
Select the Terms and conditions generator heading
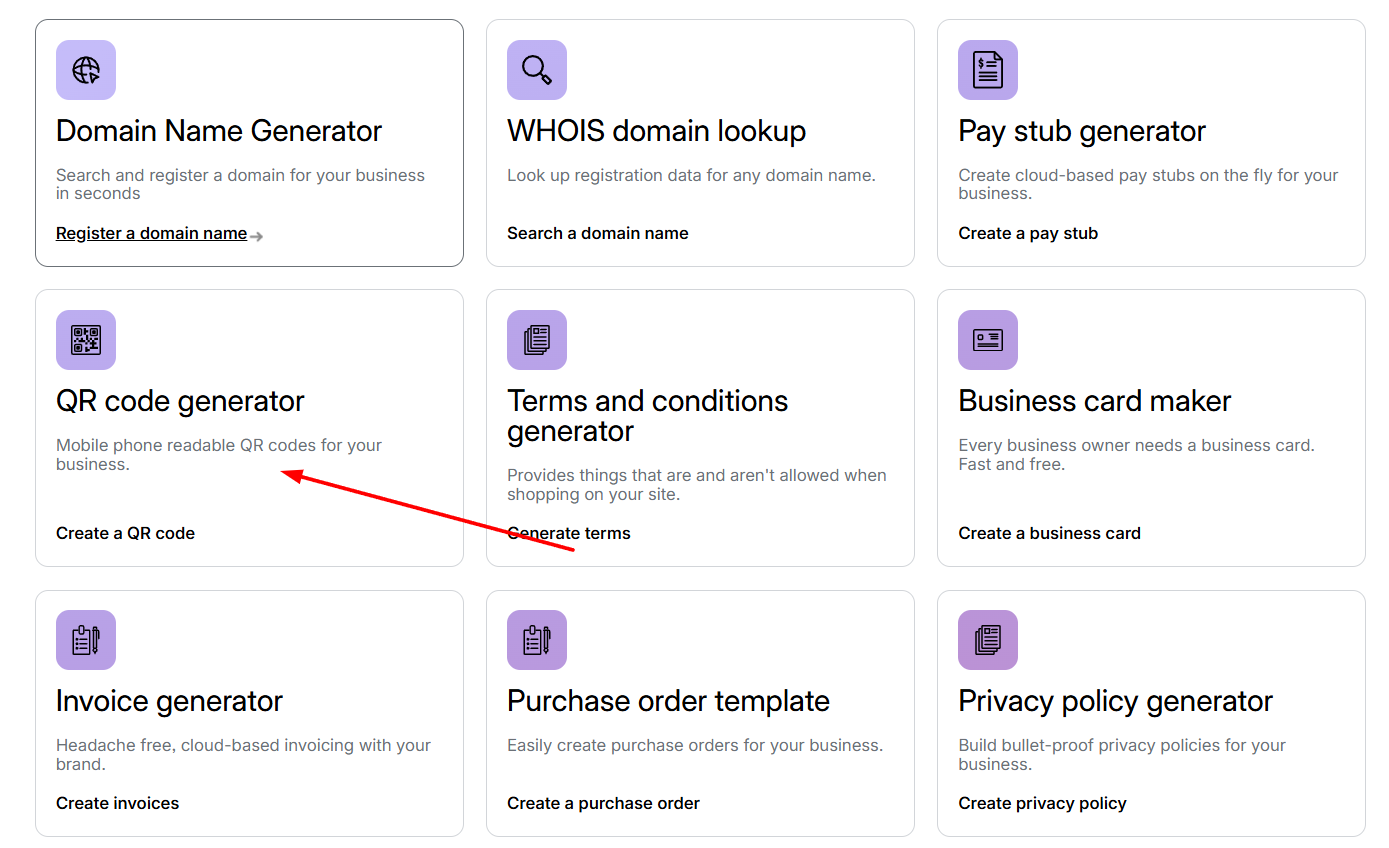click(x=648, y=416)
